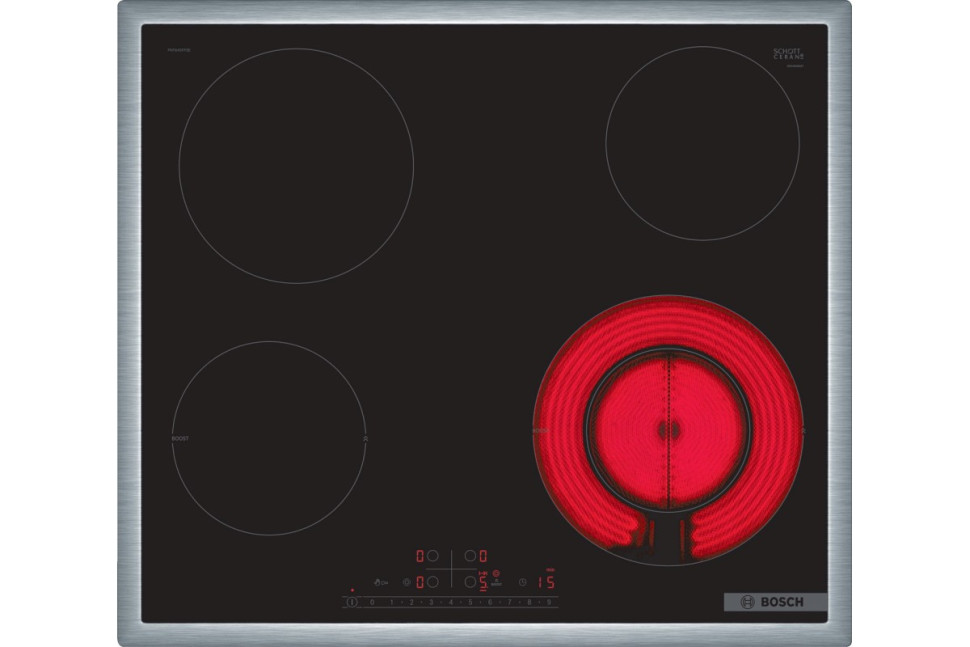
Task: Set heat level 8 on the slider
Action: (529, 602)
